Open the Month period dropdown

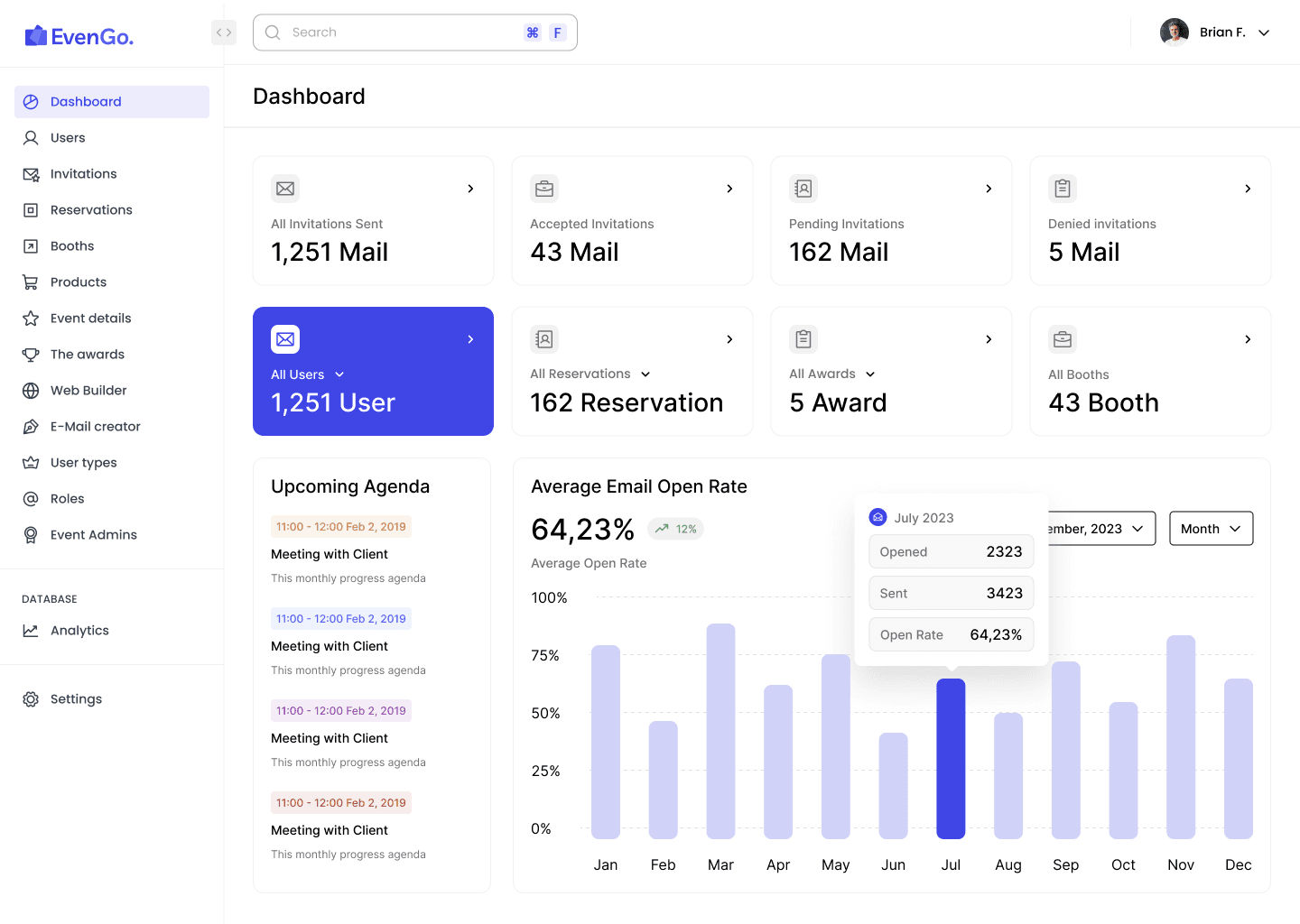coord(1211,529)
